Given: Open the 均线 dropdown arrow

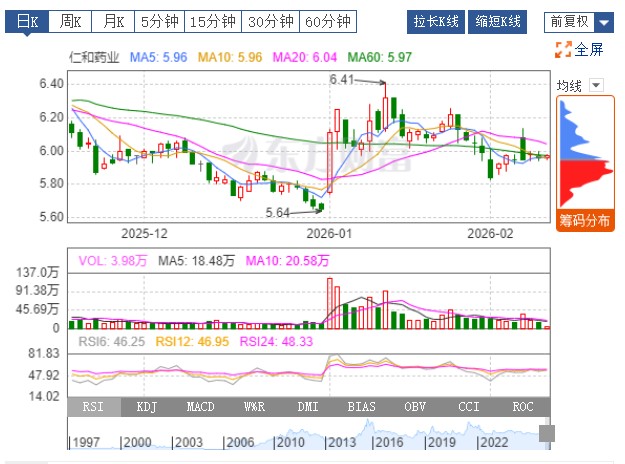Looking at the screenshot, I should pos(596,85).
